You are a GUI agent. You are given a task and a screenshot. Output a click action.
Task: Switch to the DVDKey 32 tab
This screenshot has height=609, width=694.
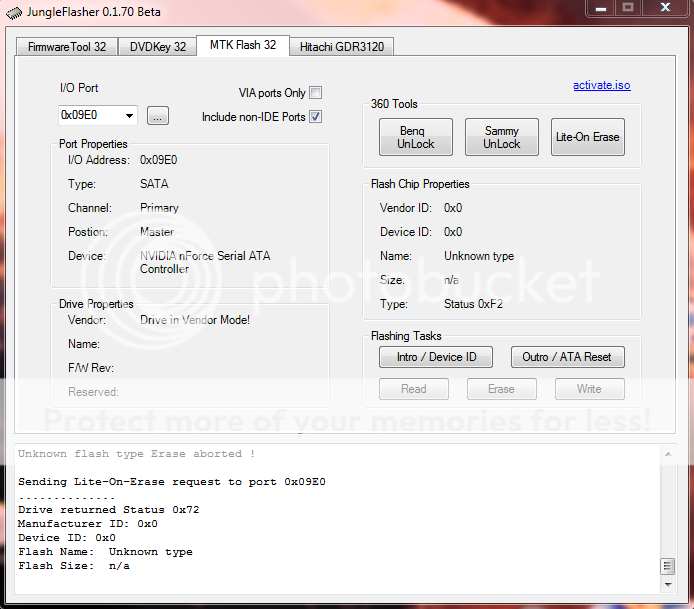157,46
